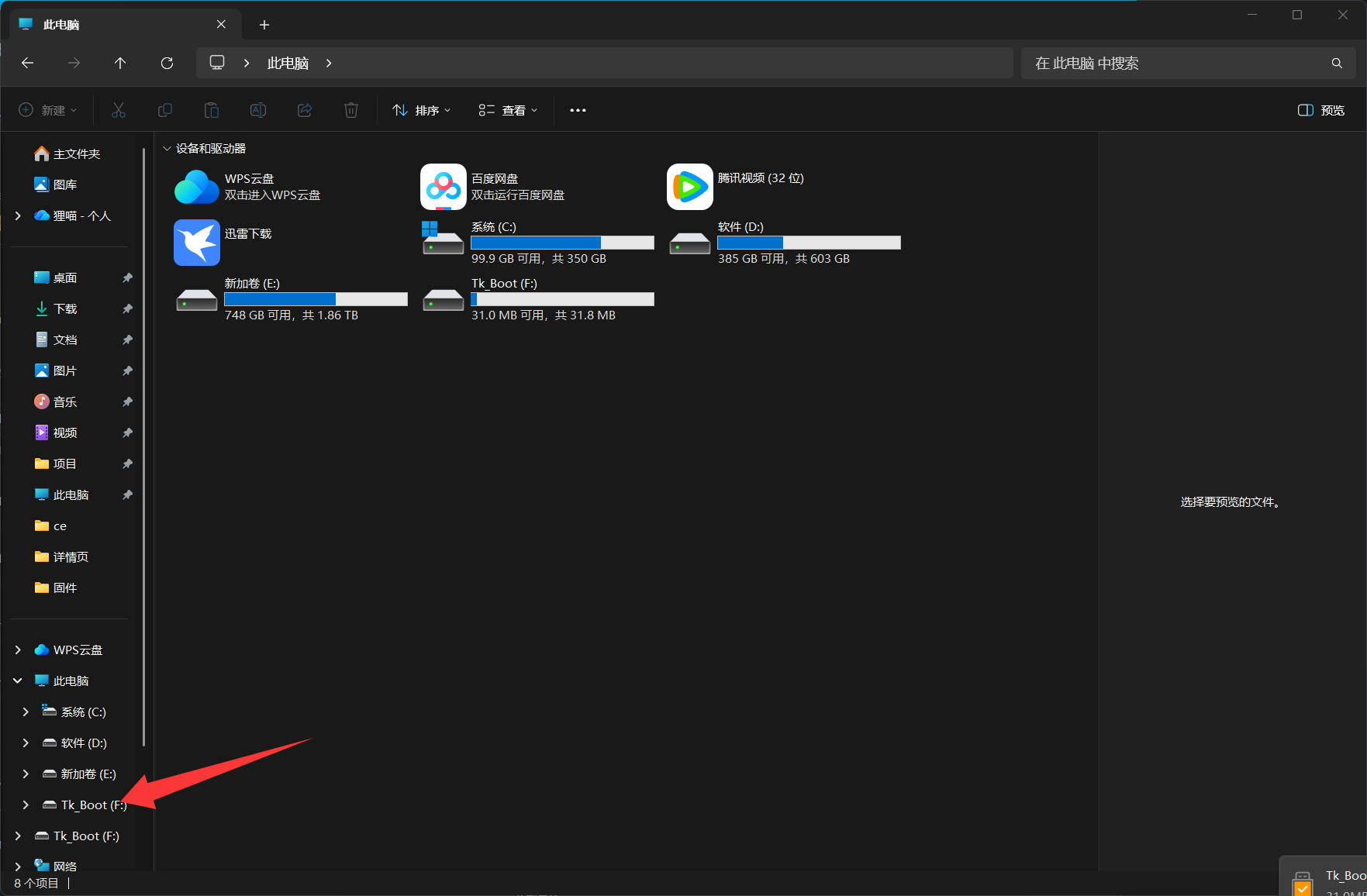1367x896 pixels.
Task: Expand 软件 (D:) in the tree
Action: coord(26,743)
